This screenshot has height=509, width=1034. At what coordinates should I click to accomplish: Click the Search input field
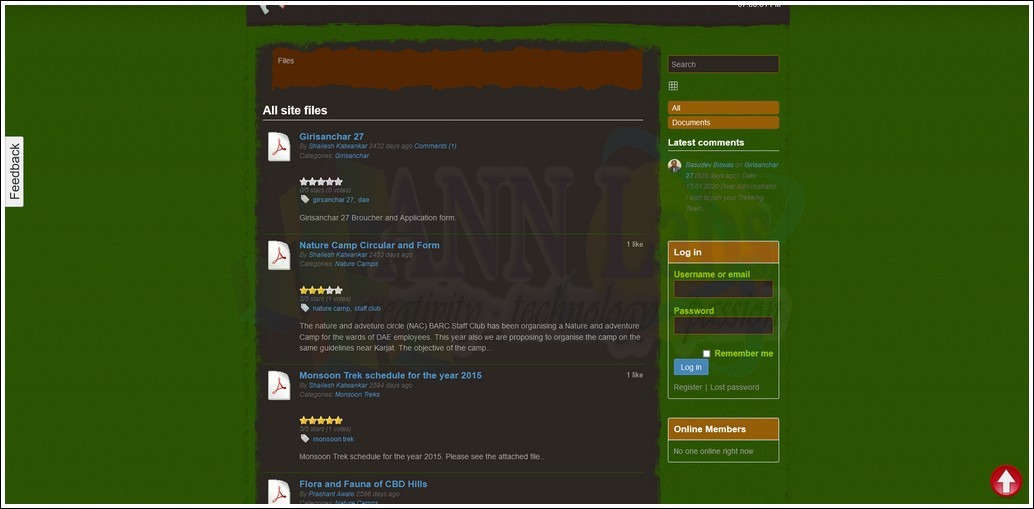coord(723,64)
